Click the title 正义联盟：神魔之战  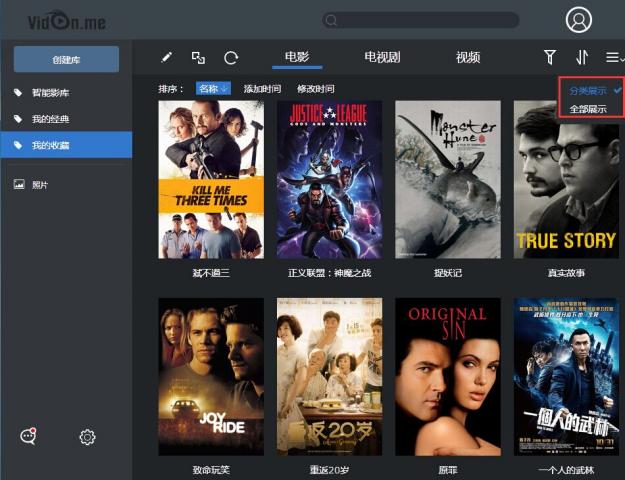[329, 273]
